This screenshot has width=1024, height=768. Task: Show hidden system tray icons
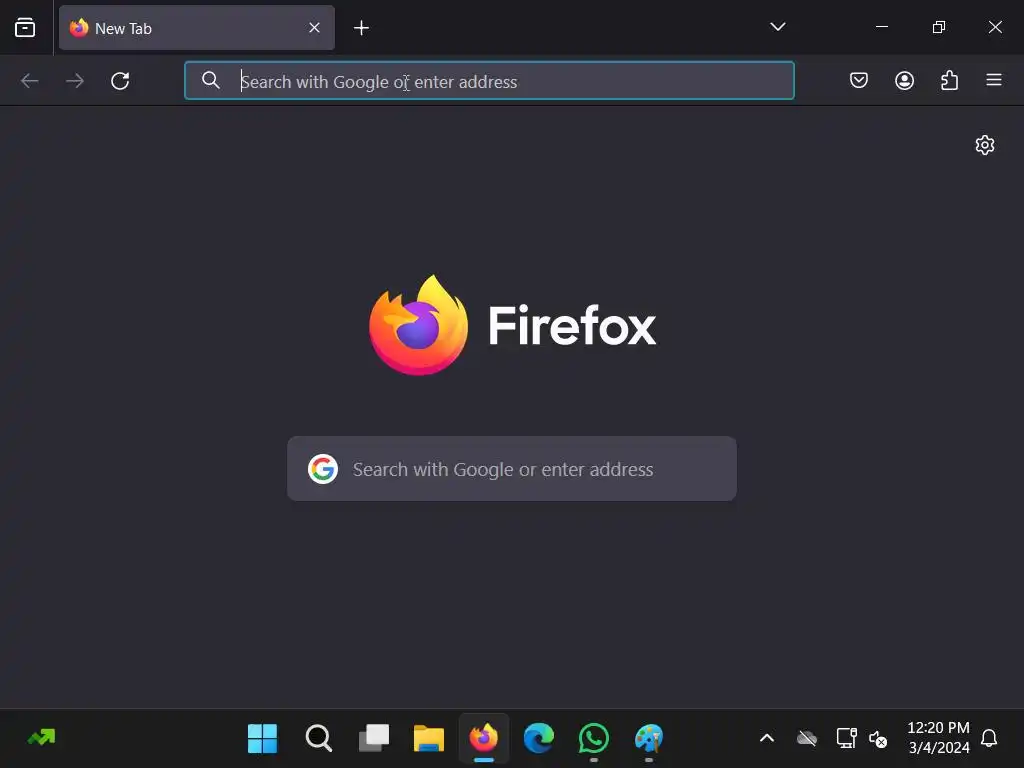pos(767,739)
